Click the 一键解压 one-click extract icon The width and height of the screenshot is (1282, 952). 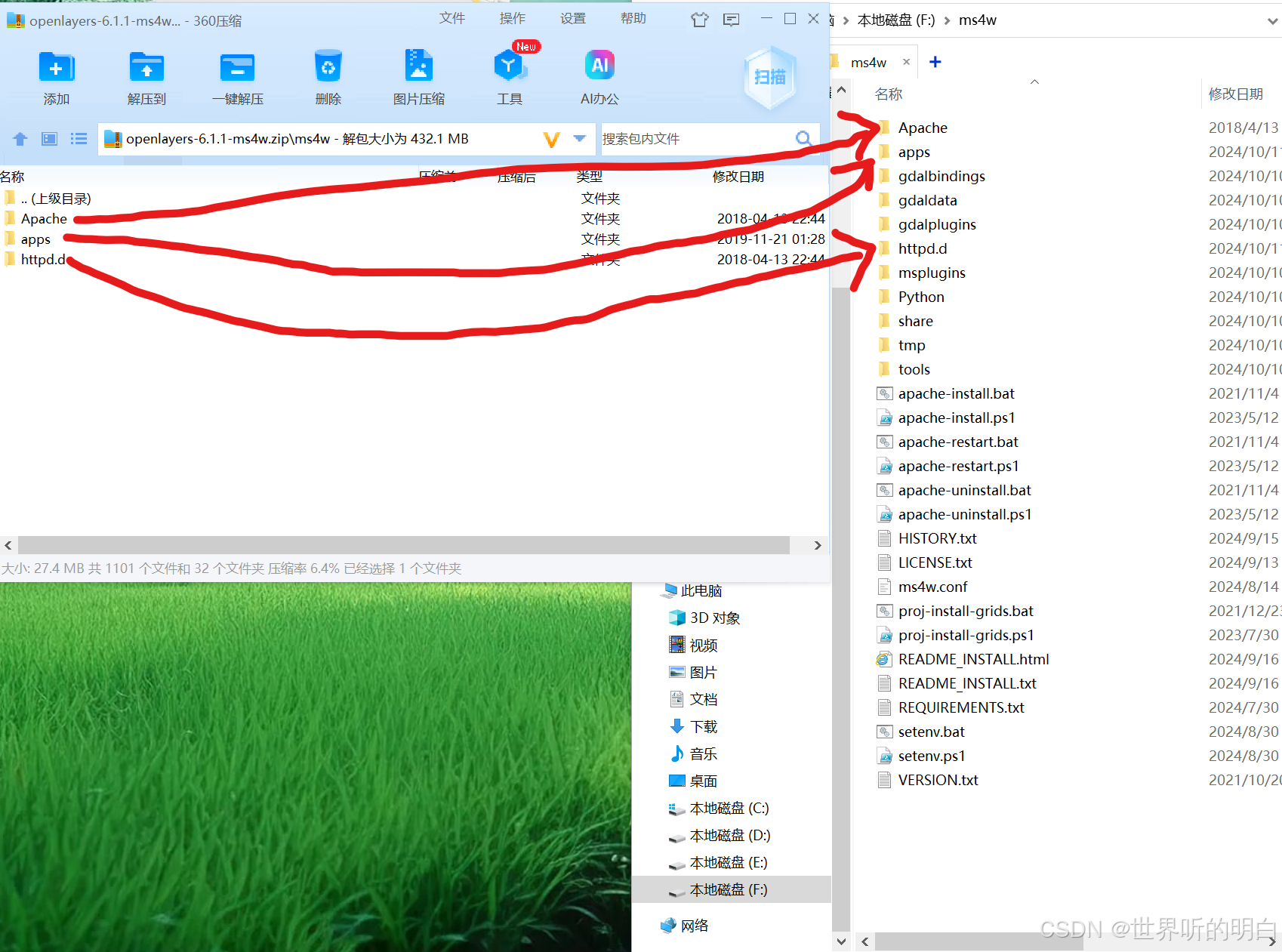pos(237,68)
